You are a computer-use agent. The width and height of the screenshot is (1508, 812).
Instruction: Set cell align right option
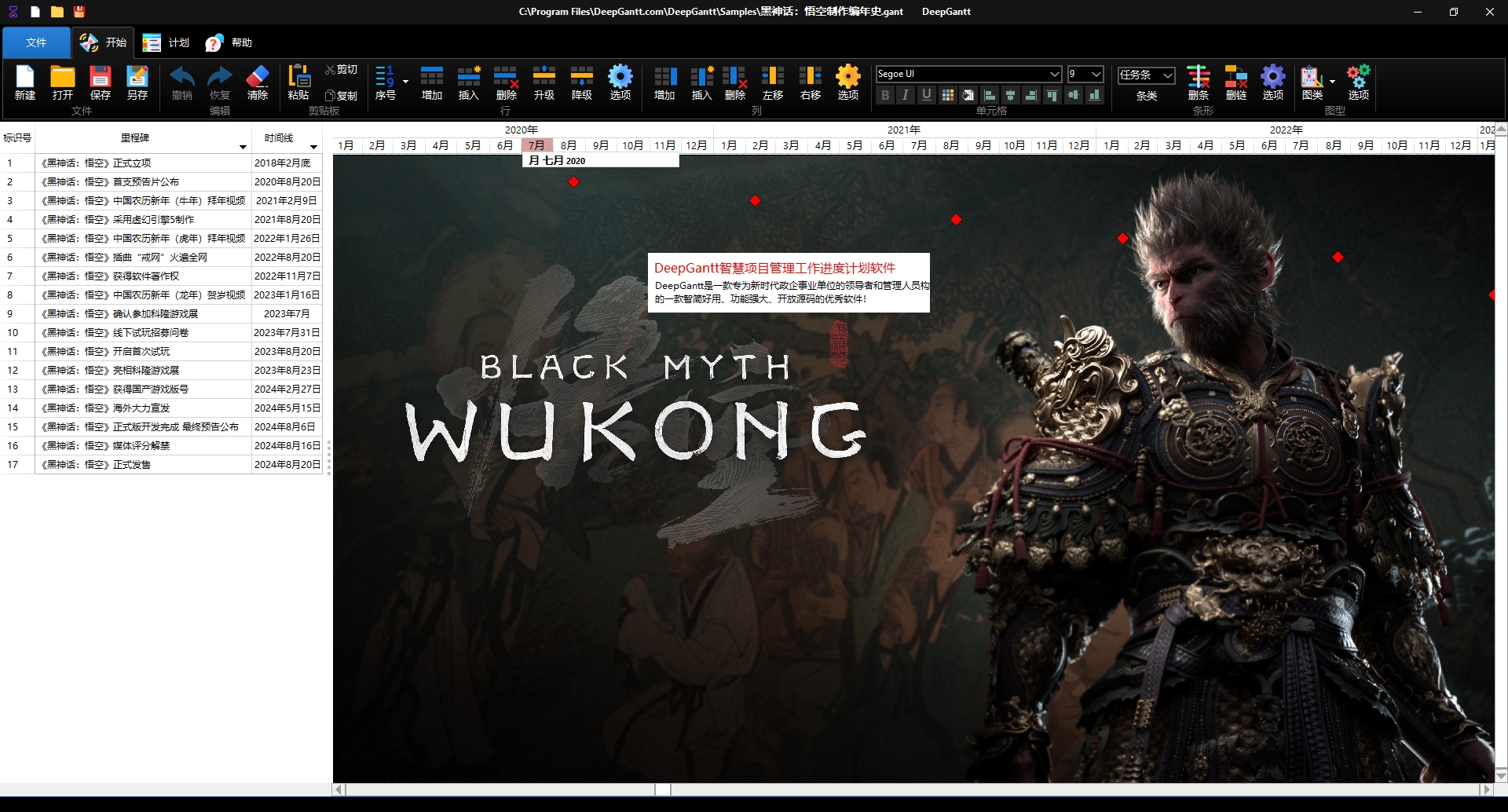[1031, 95]
